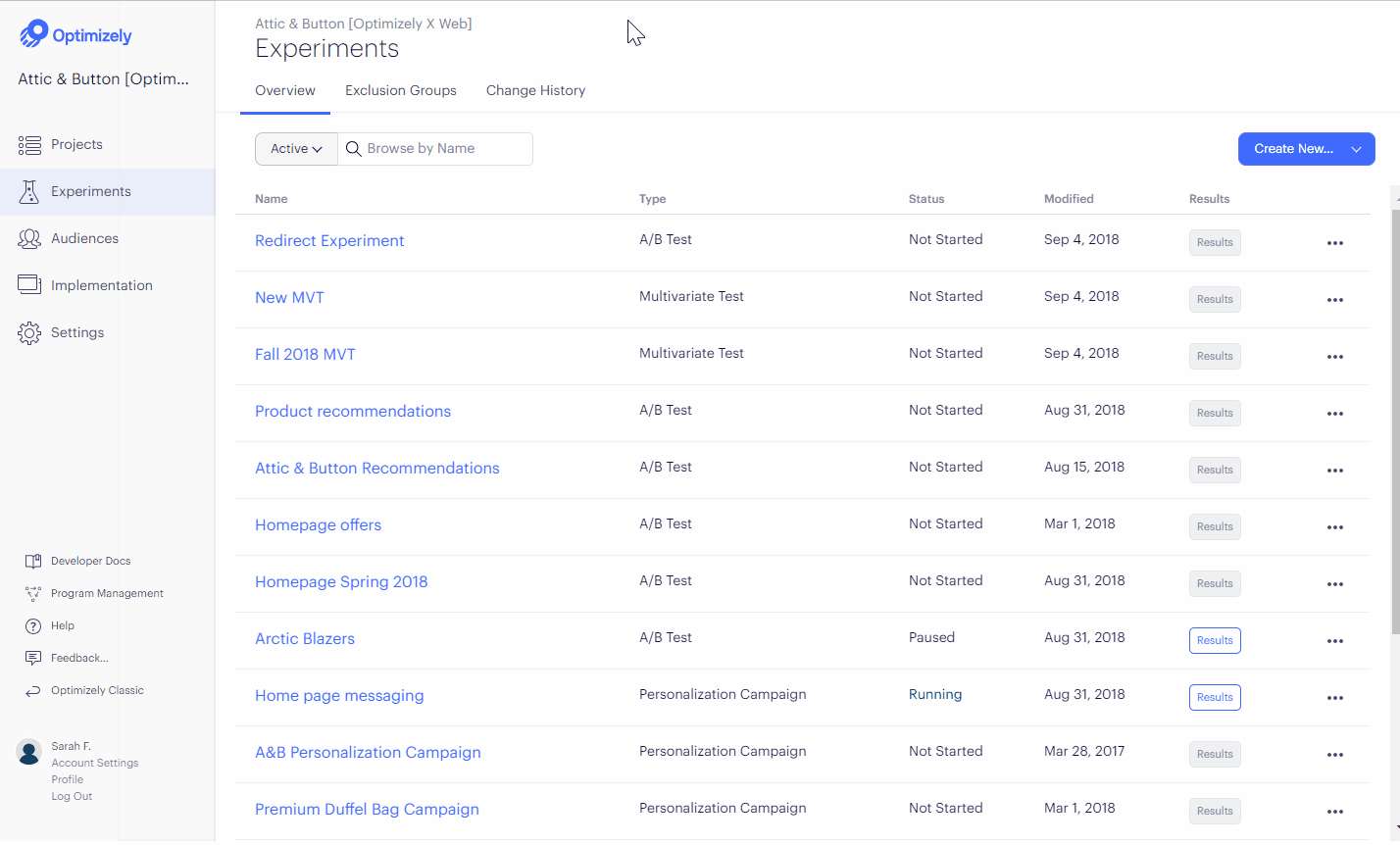Click the Developer Docs book icon
The width and height of the screenshot is (1400, 845).
[x=33, y=562]
